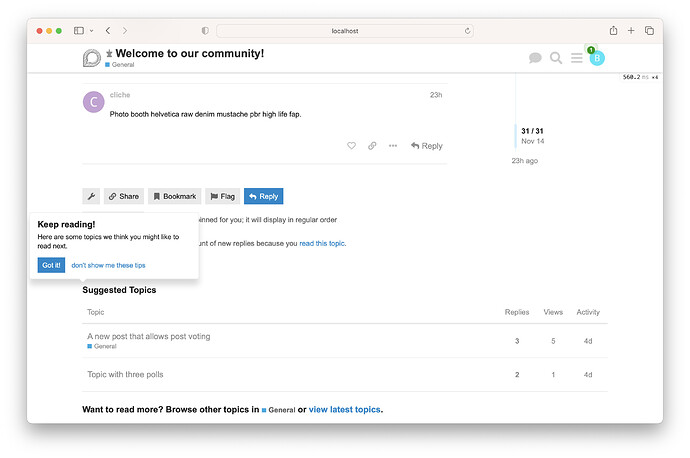Click the 23h post timestamp

(x=436, y=95)
